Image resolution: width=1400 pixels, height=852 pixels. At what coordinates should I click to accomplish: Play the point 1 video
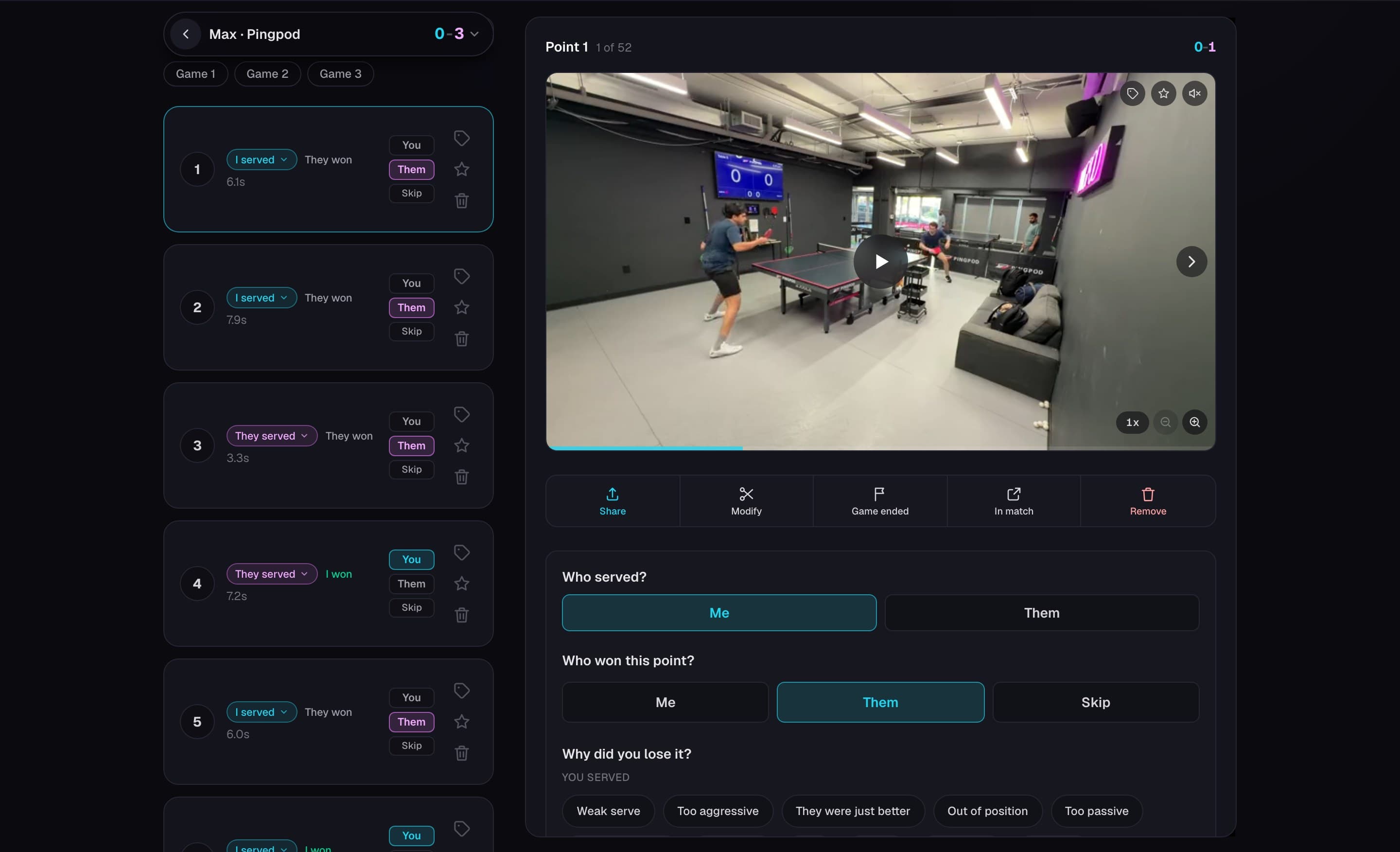[x=881, y=262]
